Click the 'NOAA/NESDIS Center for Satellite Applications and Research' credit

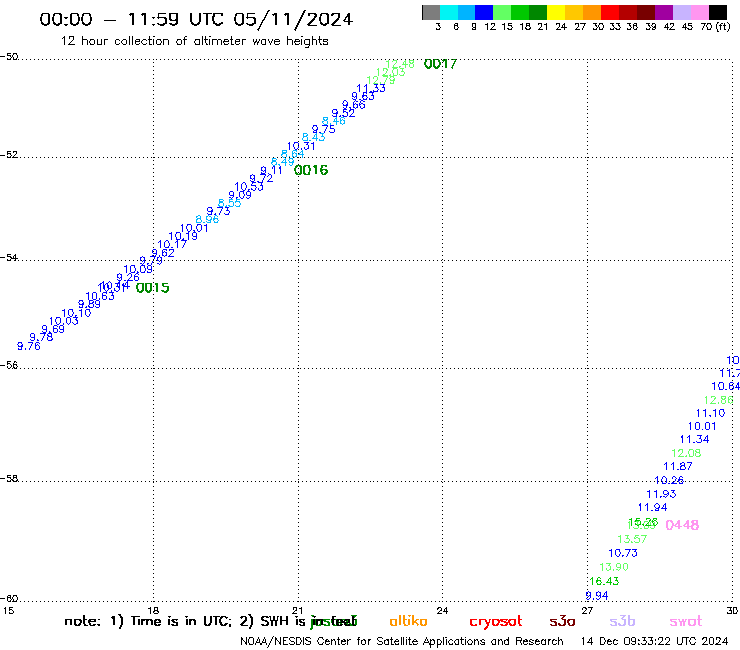click(x=402, y=642)
